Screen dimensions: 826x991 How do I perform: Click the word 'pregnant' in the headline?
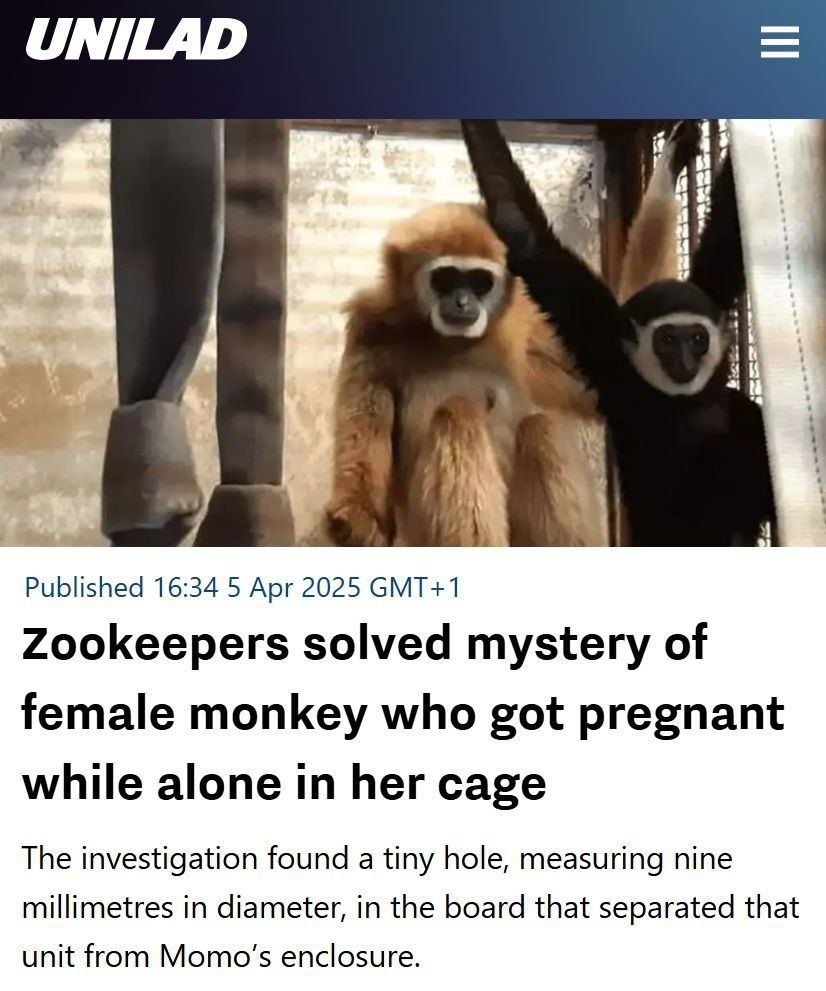681,714
